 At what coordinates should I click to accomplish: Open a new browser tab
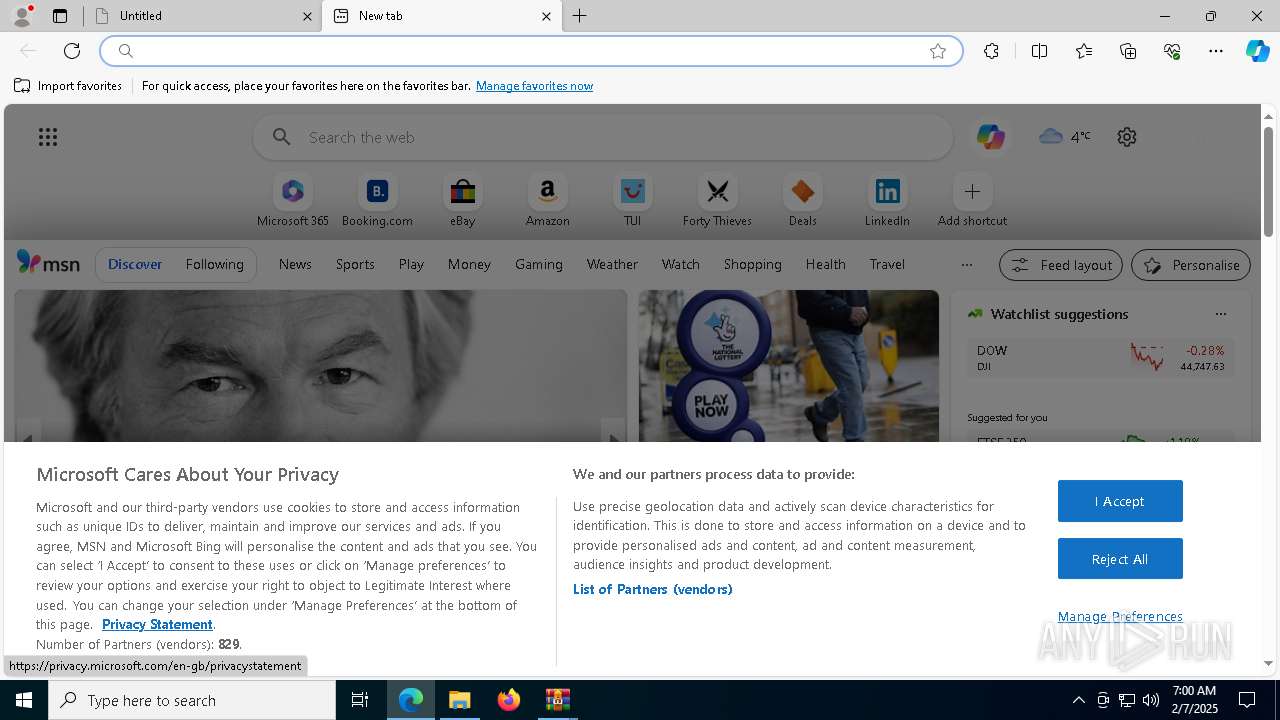point(580,16)
